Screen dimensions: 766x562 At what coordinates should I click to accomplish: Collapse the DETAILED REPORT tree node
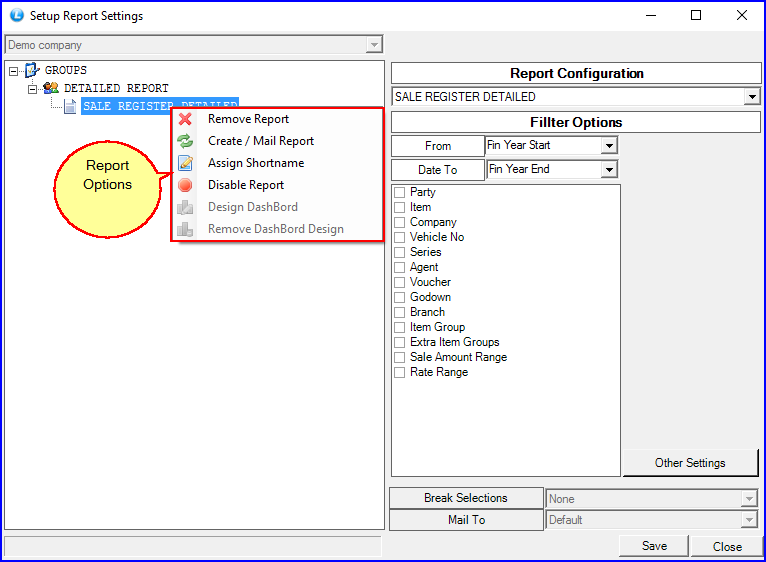[32, 89]
